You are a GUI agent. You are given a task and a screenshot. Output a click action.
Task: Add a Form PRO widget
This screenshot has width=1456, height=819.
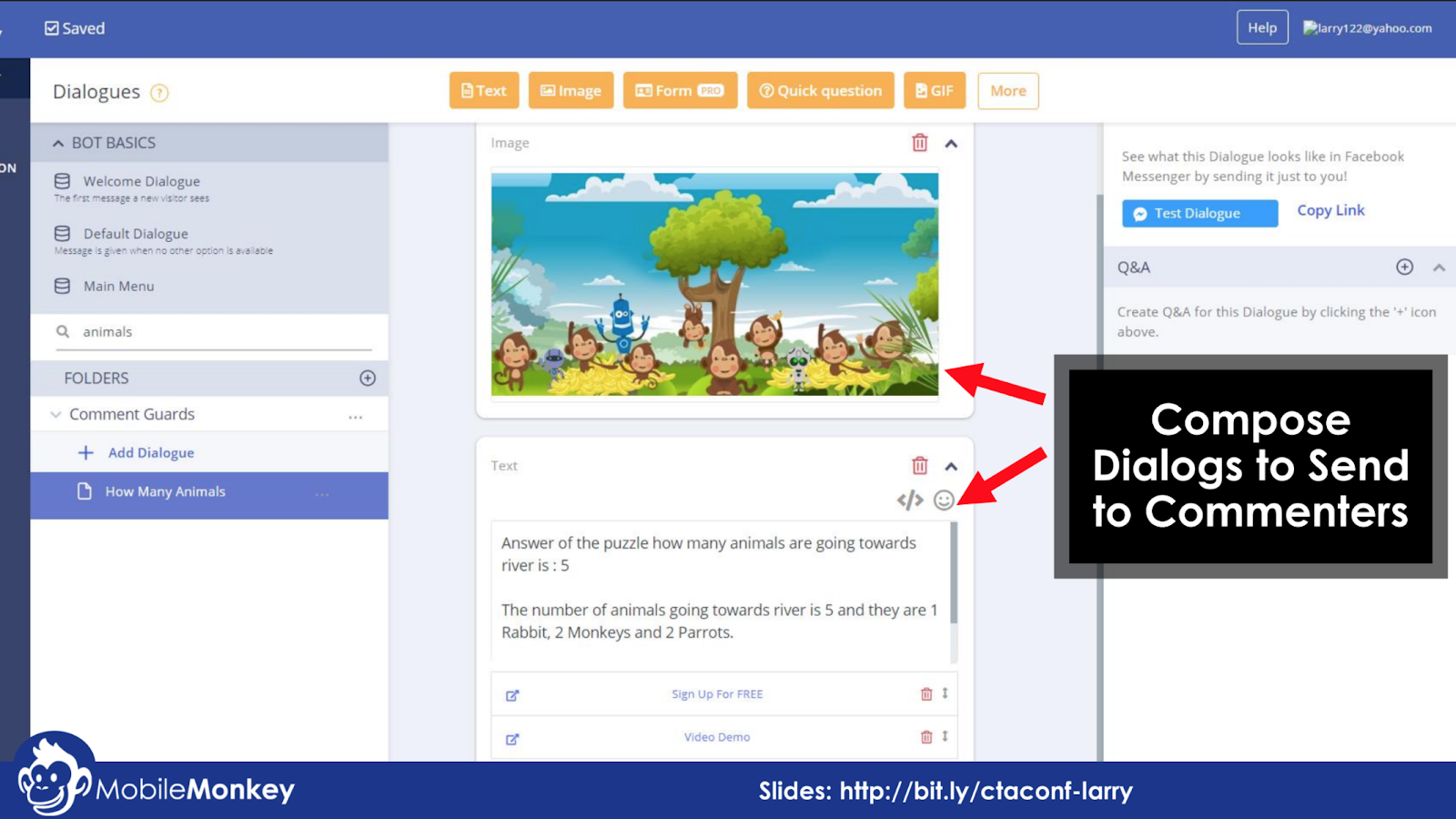point(680,91)
